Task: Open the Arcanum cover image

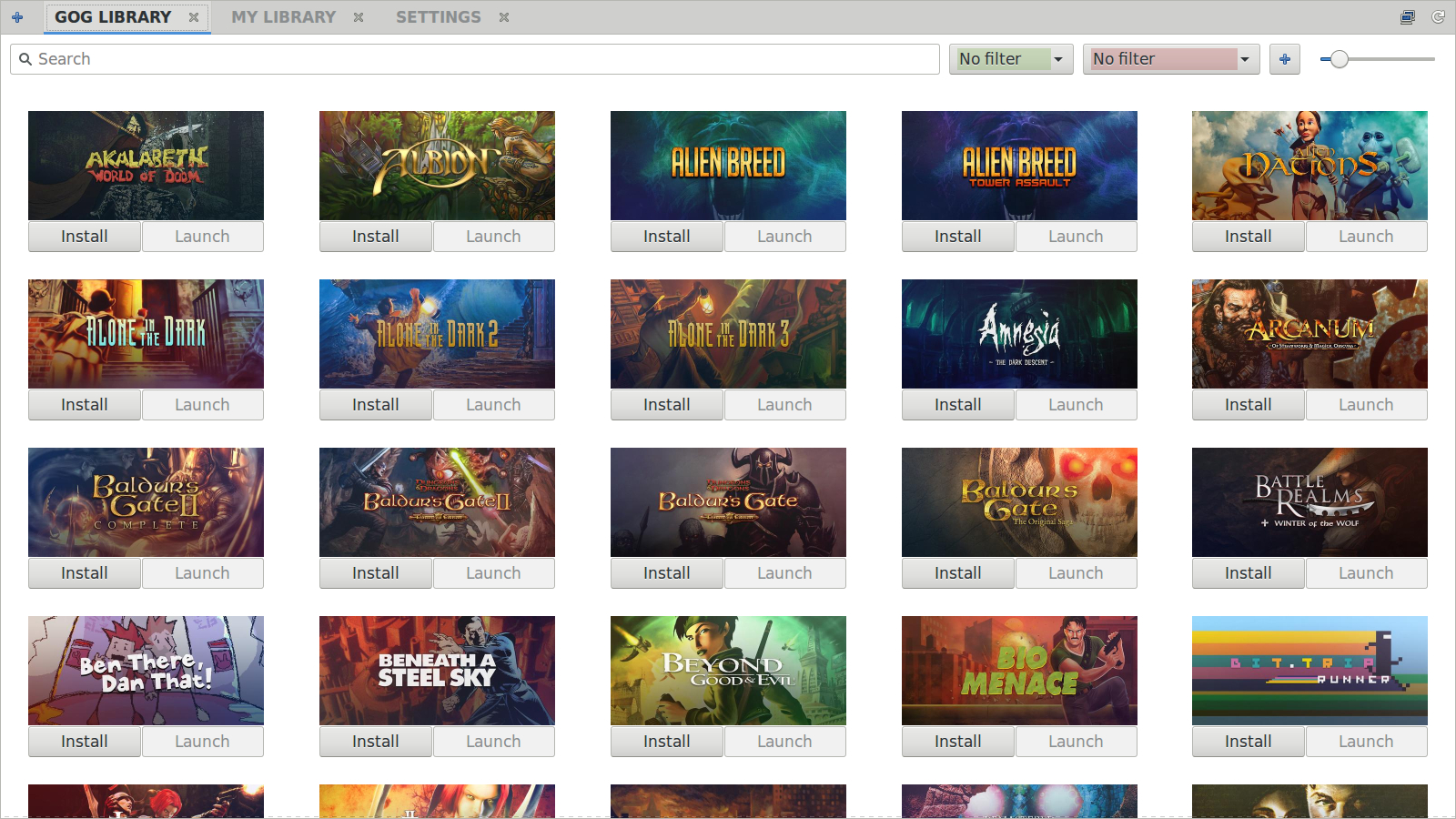Action: (x=1309, y=334)
